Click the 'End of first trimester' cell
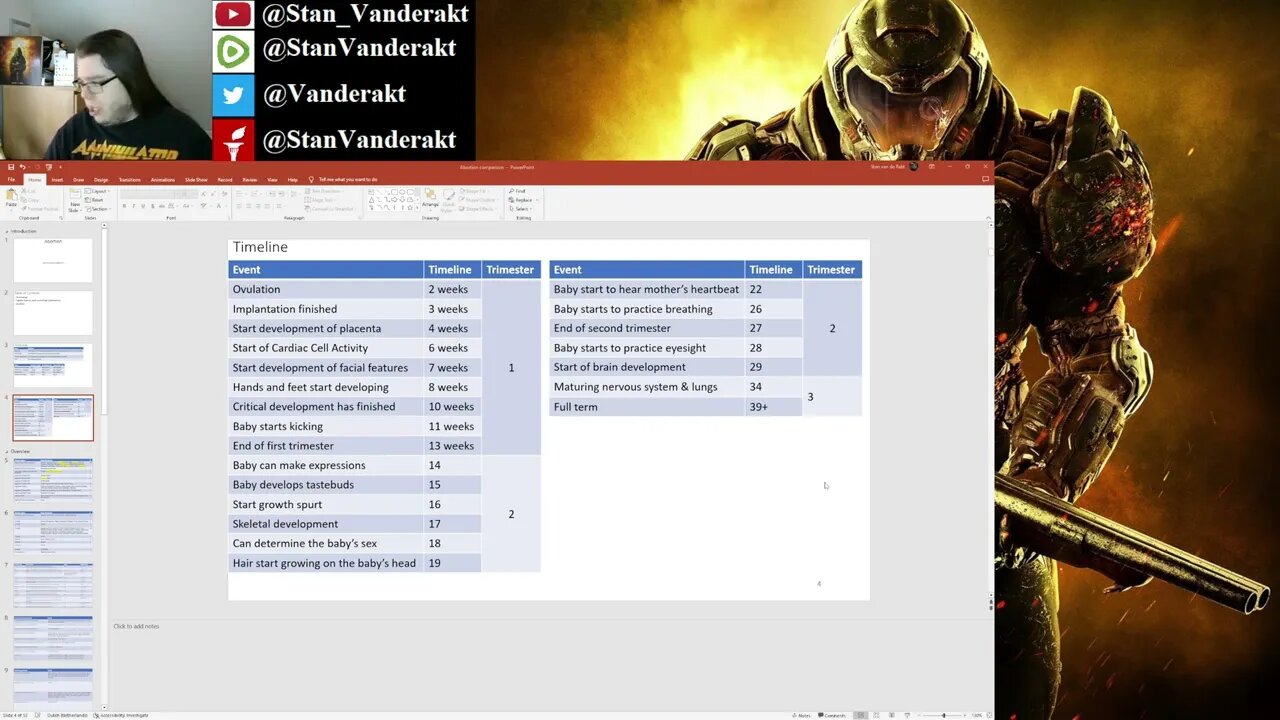1280x720 pixels. 326,446
